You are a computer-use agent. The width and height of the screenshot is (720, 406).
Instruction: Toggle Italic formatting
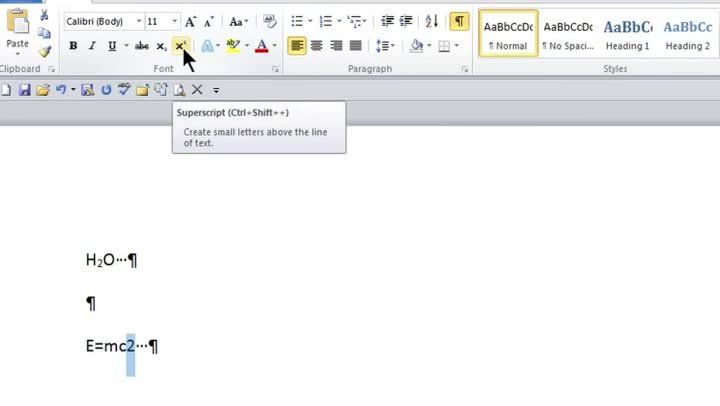coord(92,46)
